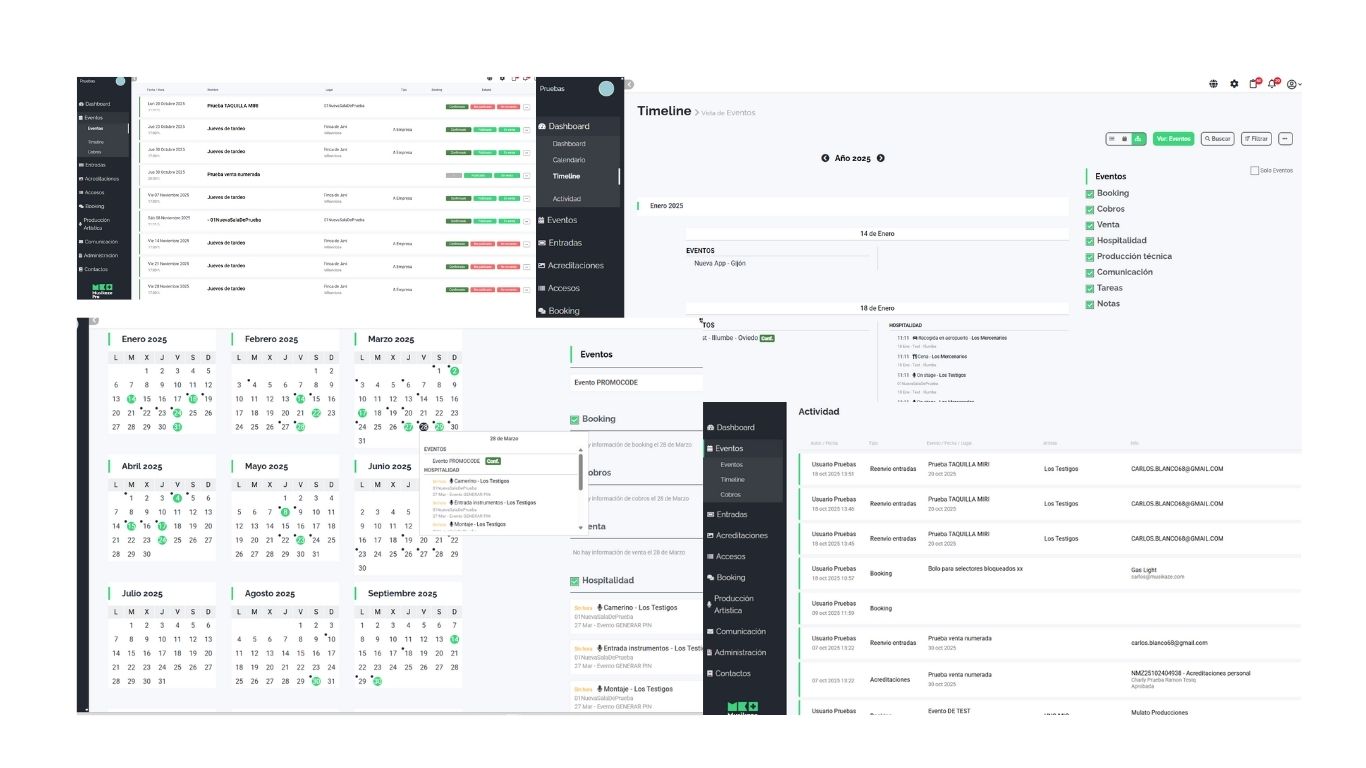Screen dimensions: 1366x768
Task: Uncheck the Venta filter checkbox
Action: 1090,225
